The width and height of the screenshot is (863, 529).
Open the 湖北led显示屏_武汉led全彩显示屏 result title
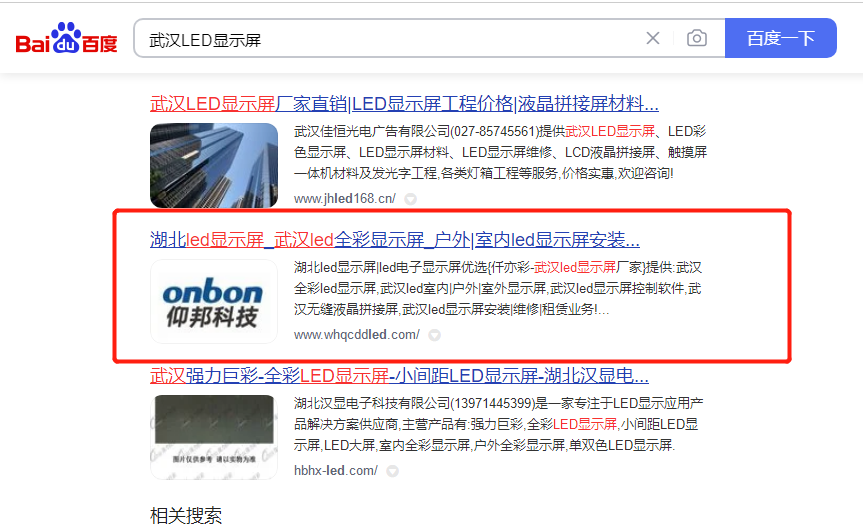[395, 239]
